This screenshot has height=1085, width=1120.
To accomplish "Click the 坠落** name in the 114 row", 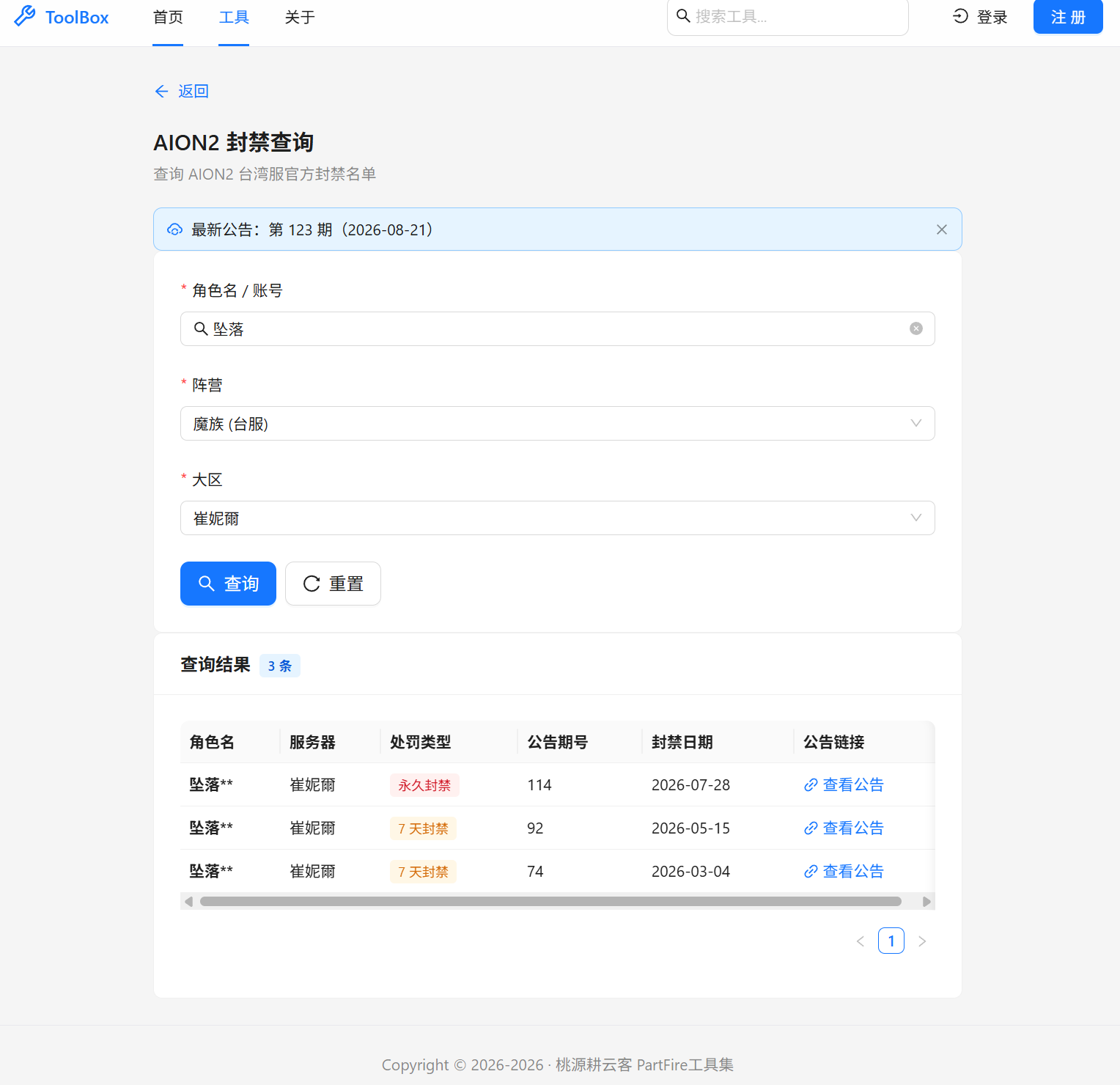I will tap(211, 785).
